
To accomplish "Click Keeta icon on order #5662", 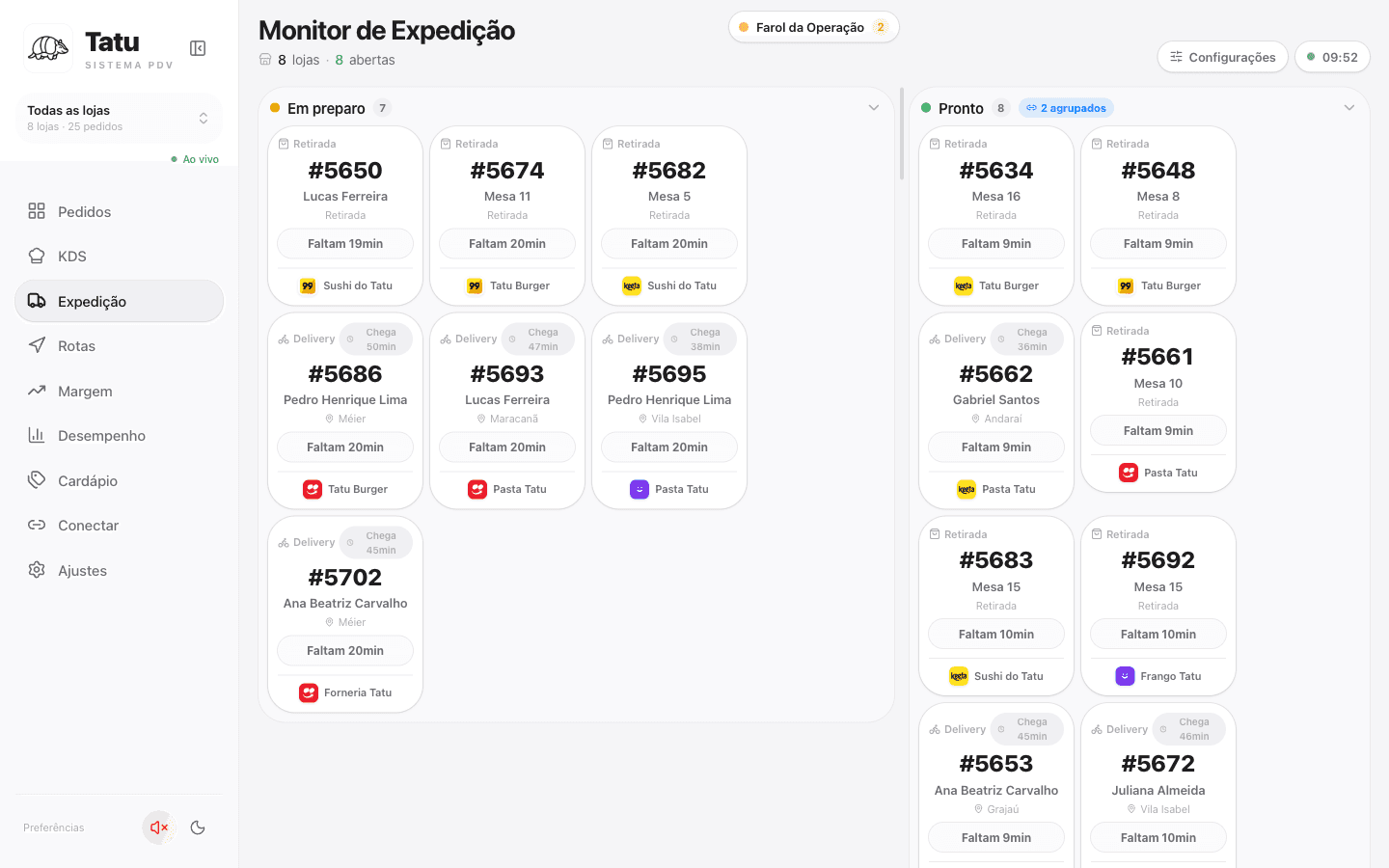I will tap(967, 489).
